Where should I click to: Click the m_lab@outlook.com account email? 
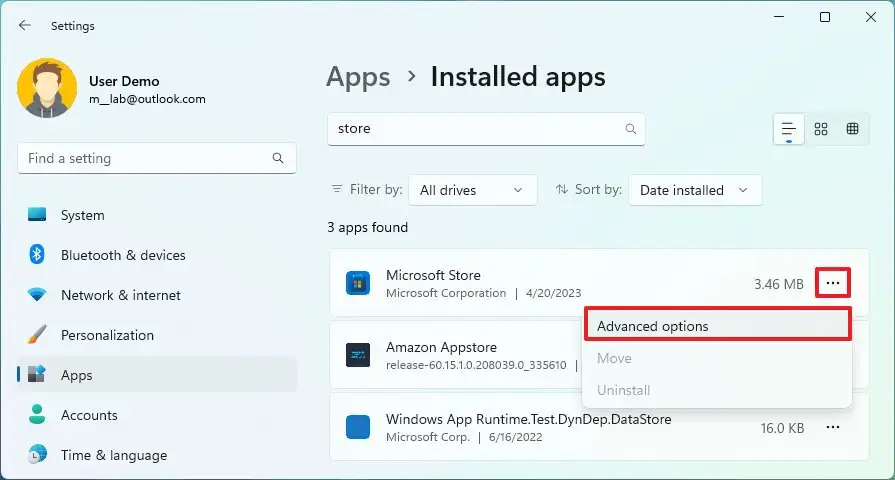pyautogui.click(x=147, y=99)
